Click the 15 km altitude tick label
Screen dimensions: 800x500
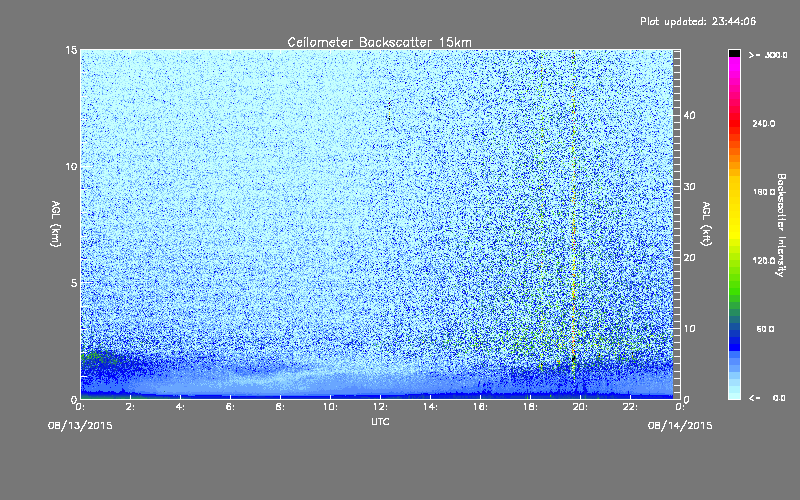pos(71,50)
